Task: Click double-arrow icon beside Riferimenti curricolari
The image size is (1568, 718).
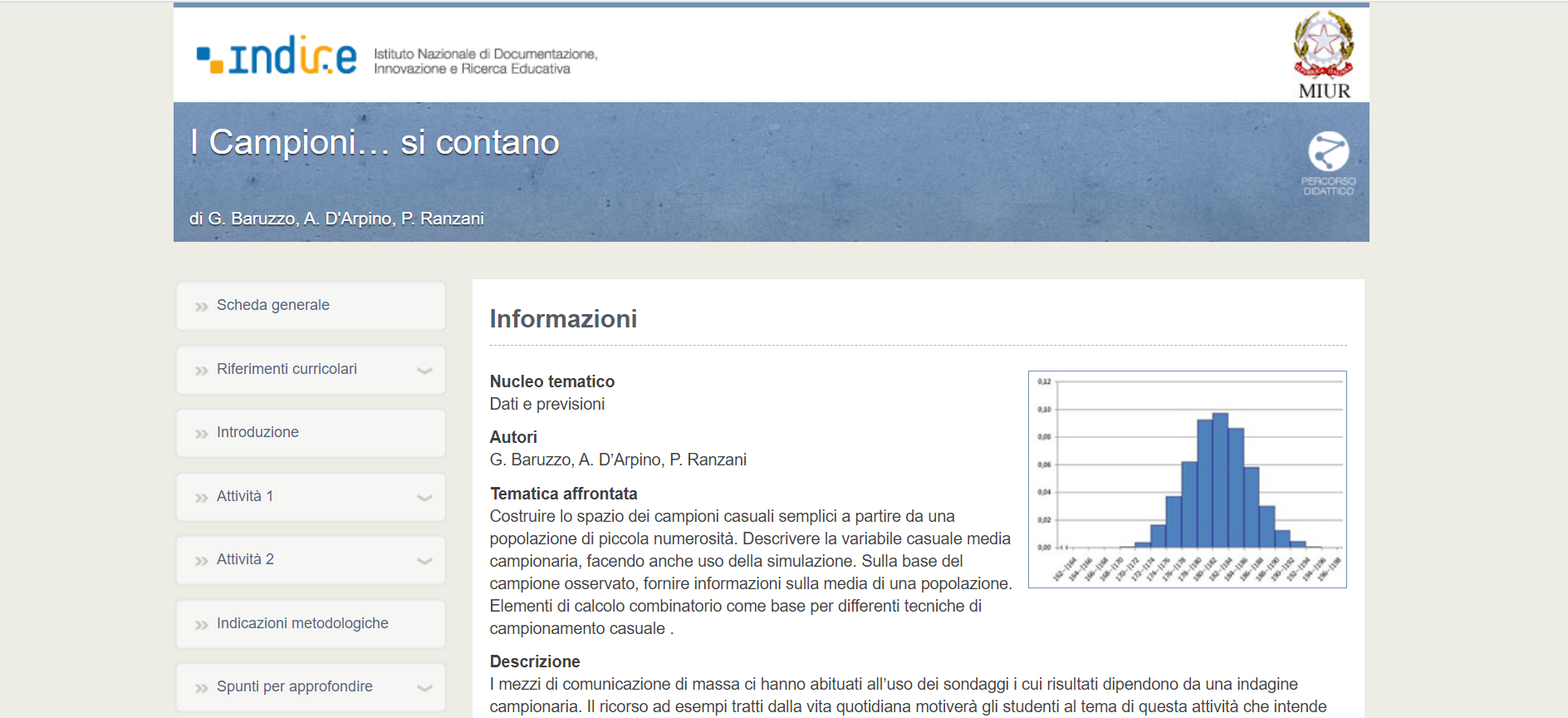Action: click(201, 371)
